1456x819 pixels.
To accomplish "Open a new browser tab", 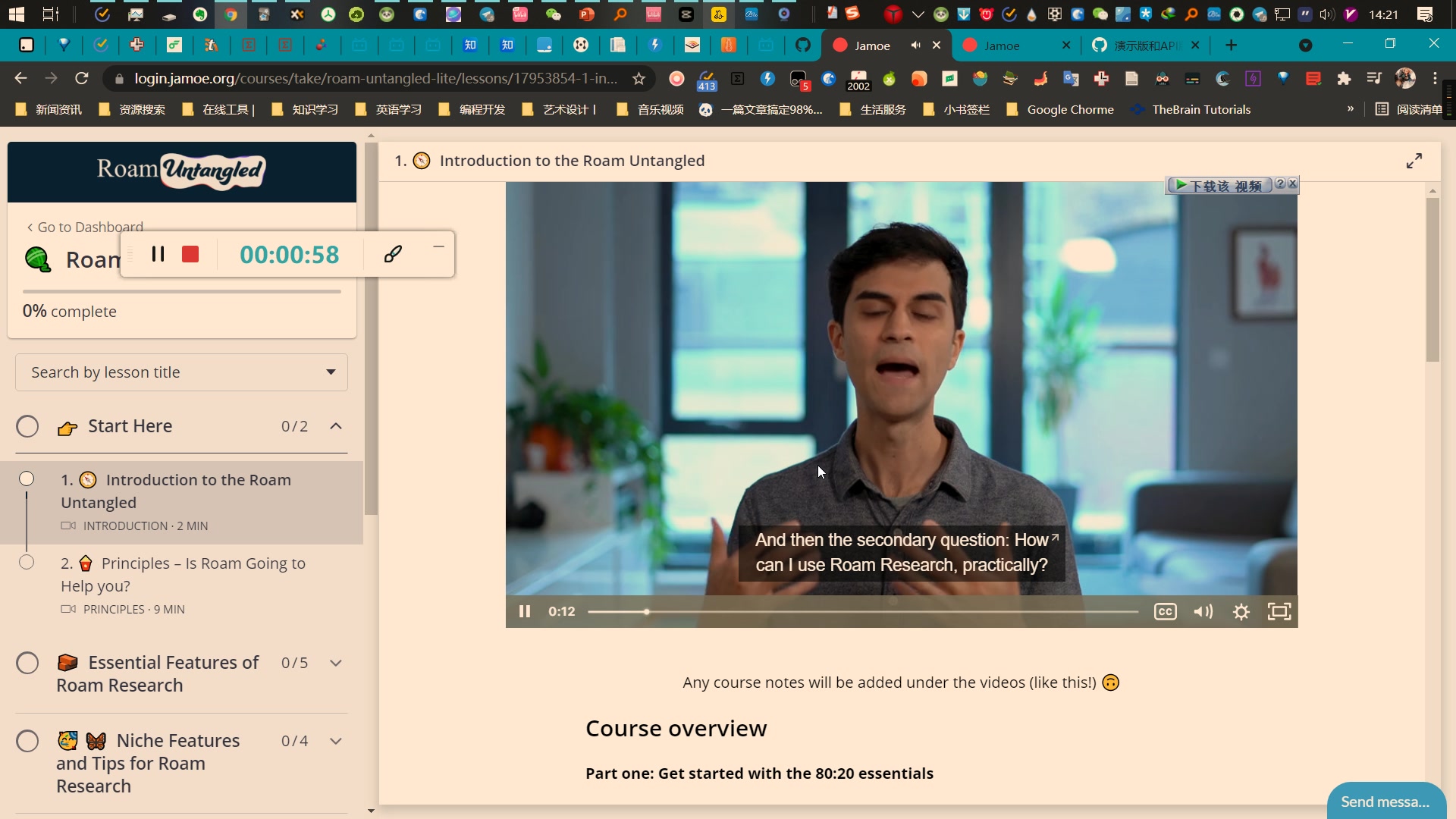I will click(1232, 45).
